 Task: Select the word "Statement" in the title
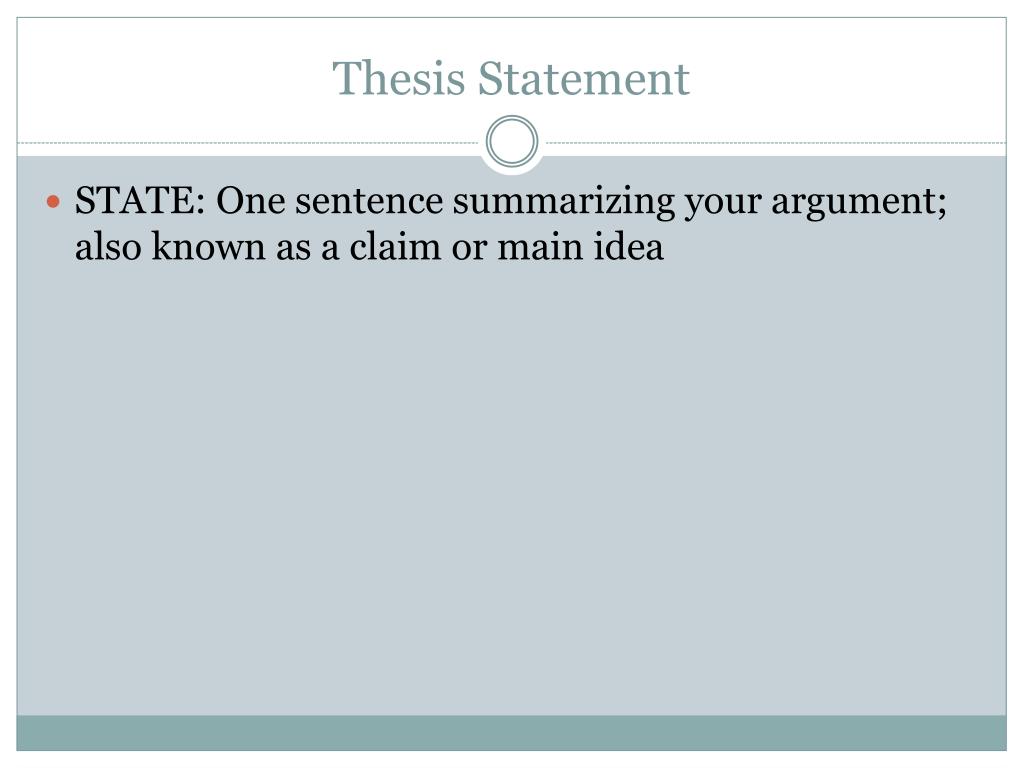[x=583, y=78]
